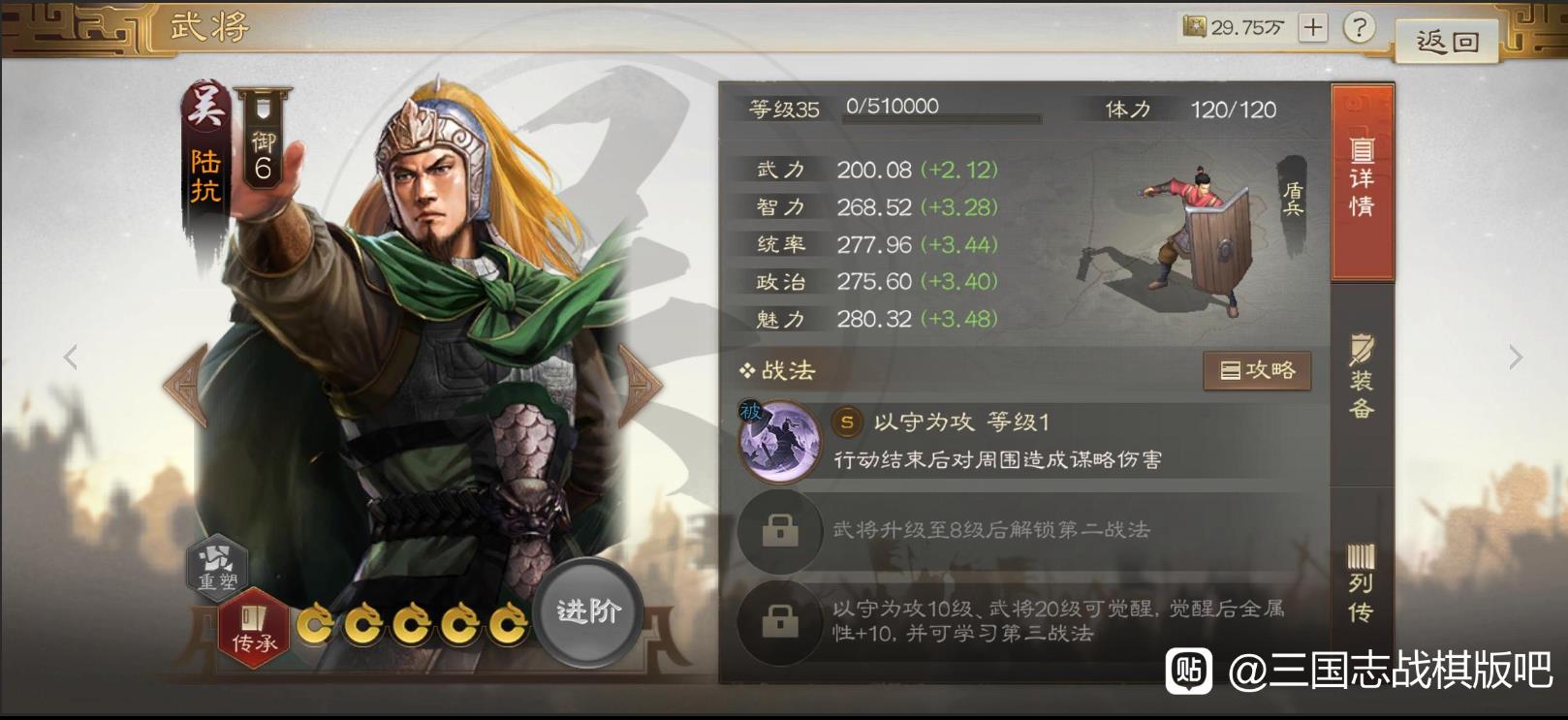Go to previous page via left chevron
This screenshot has width=1568, height=720.
tap(71, 358)
